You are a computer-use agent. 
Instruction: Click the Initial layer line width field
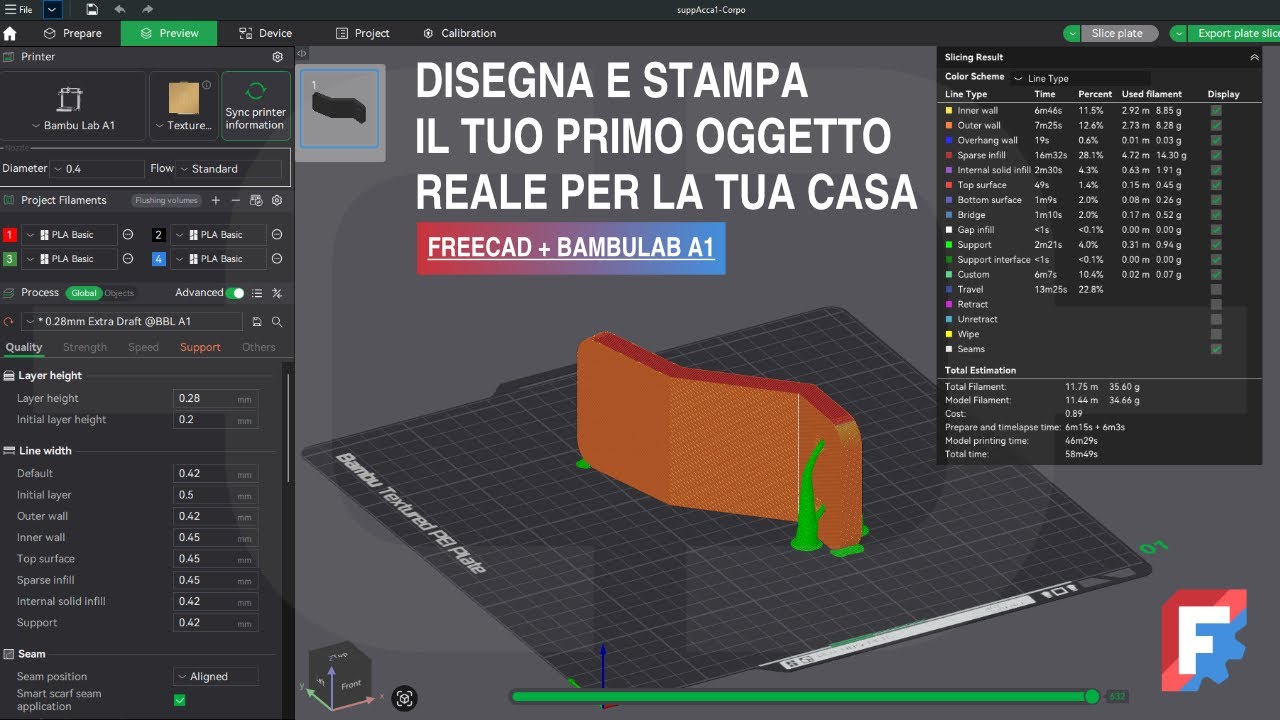tap(216, 495)
